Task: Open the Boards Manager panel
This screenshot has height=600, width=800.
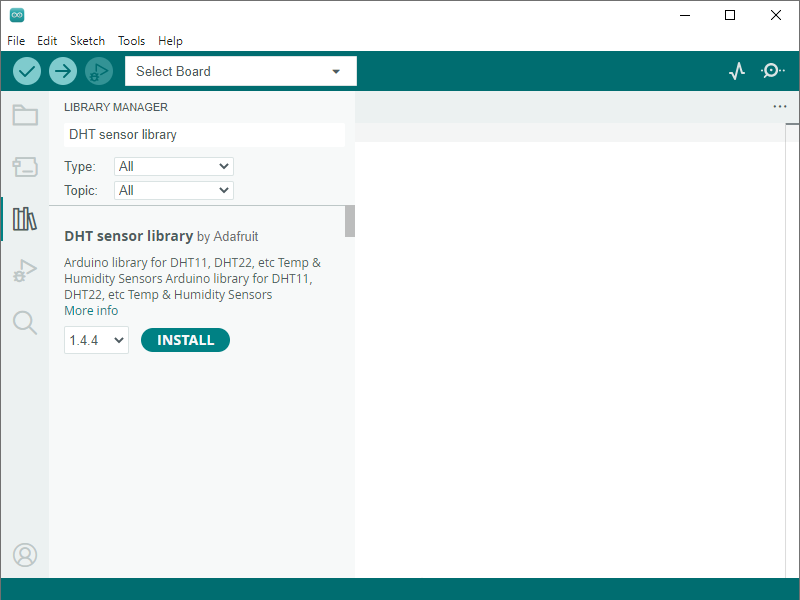Action: (x=25, y=167)
